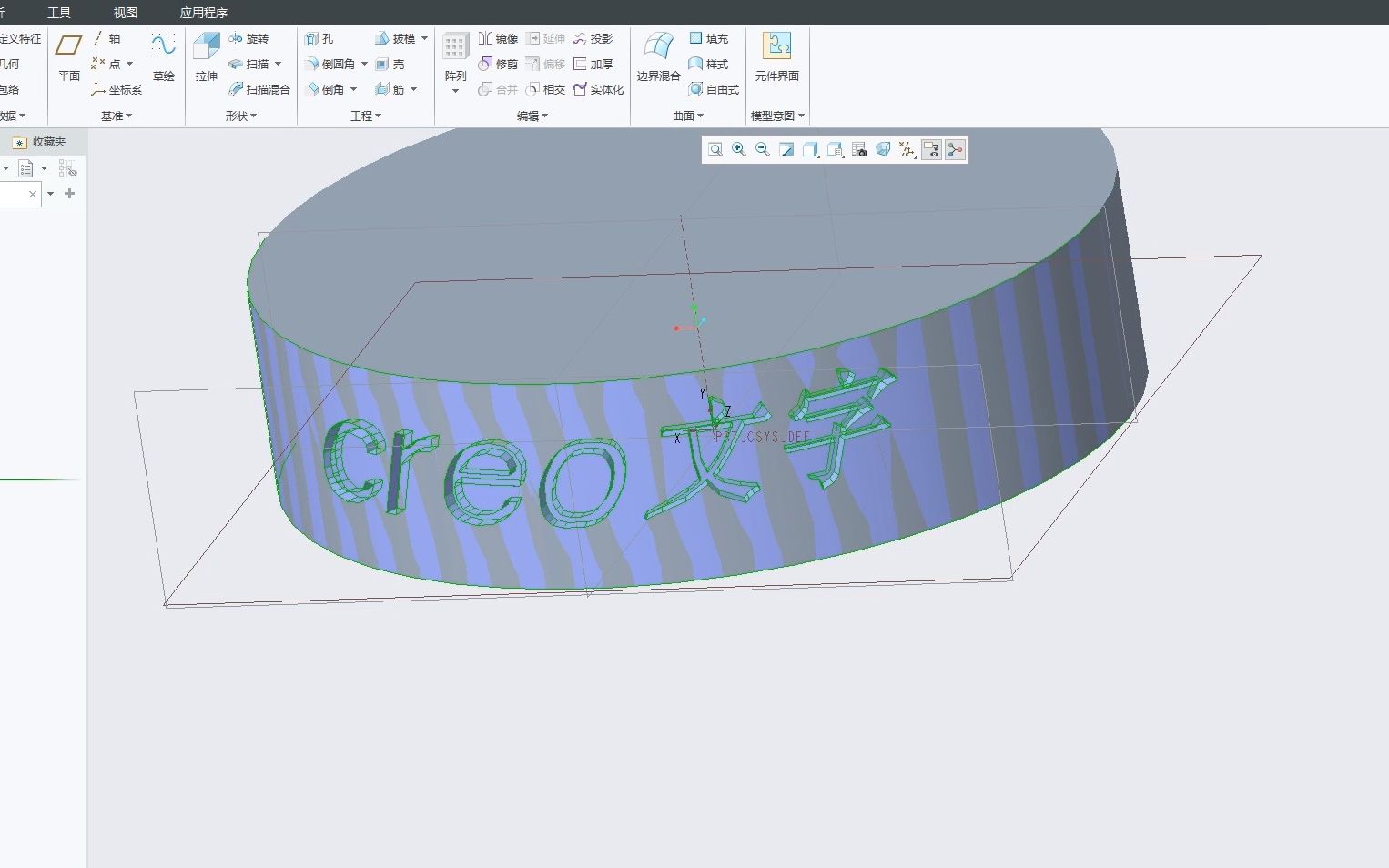Expand the 形状 group overflow
The image size is (1389, 868).
241,116
